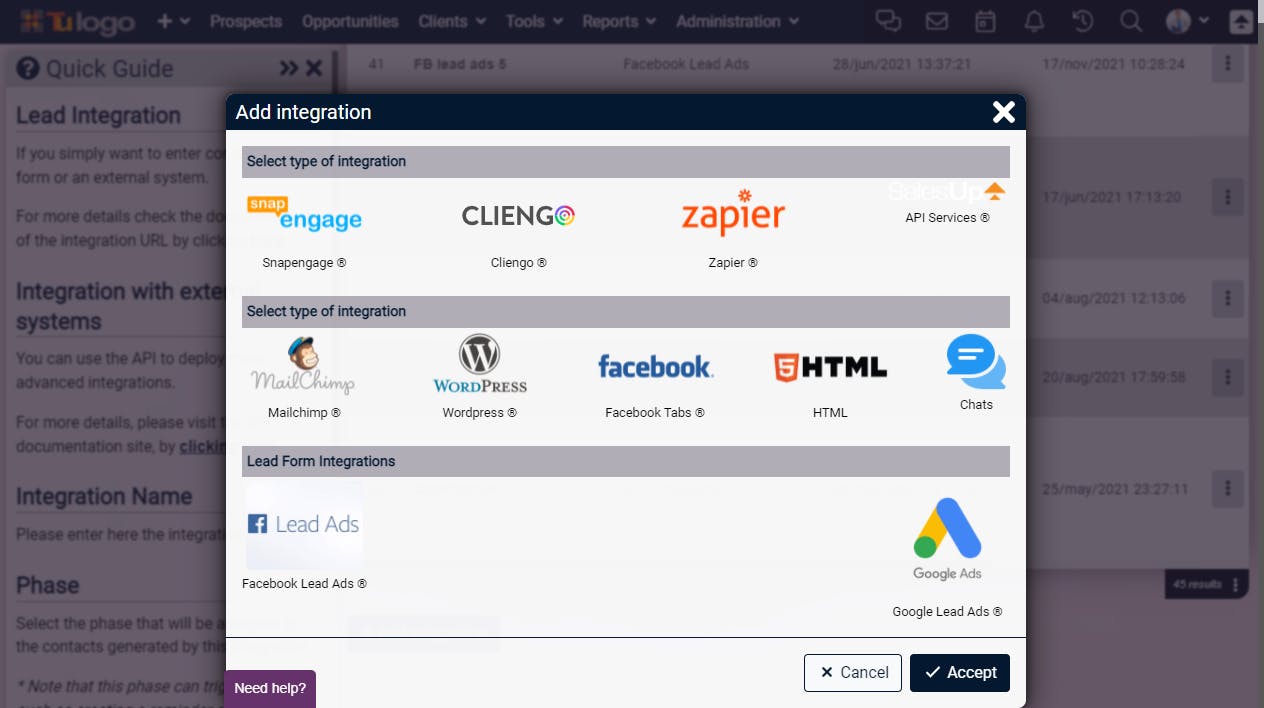Close the Add integration dialog
This screenshot has width=1264, height=708.
coord(1003,112)
